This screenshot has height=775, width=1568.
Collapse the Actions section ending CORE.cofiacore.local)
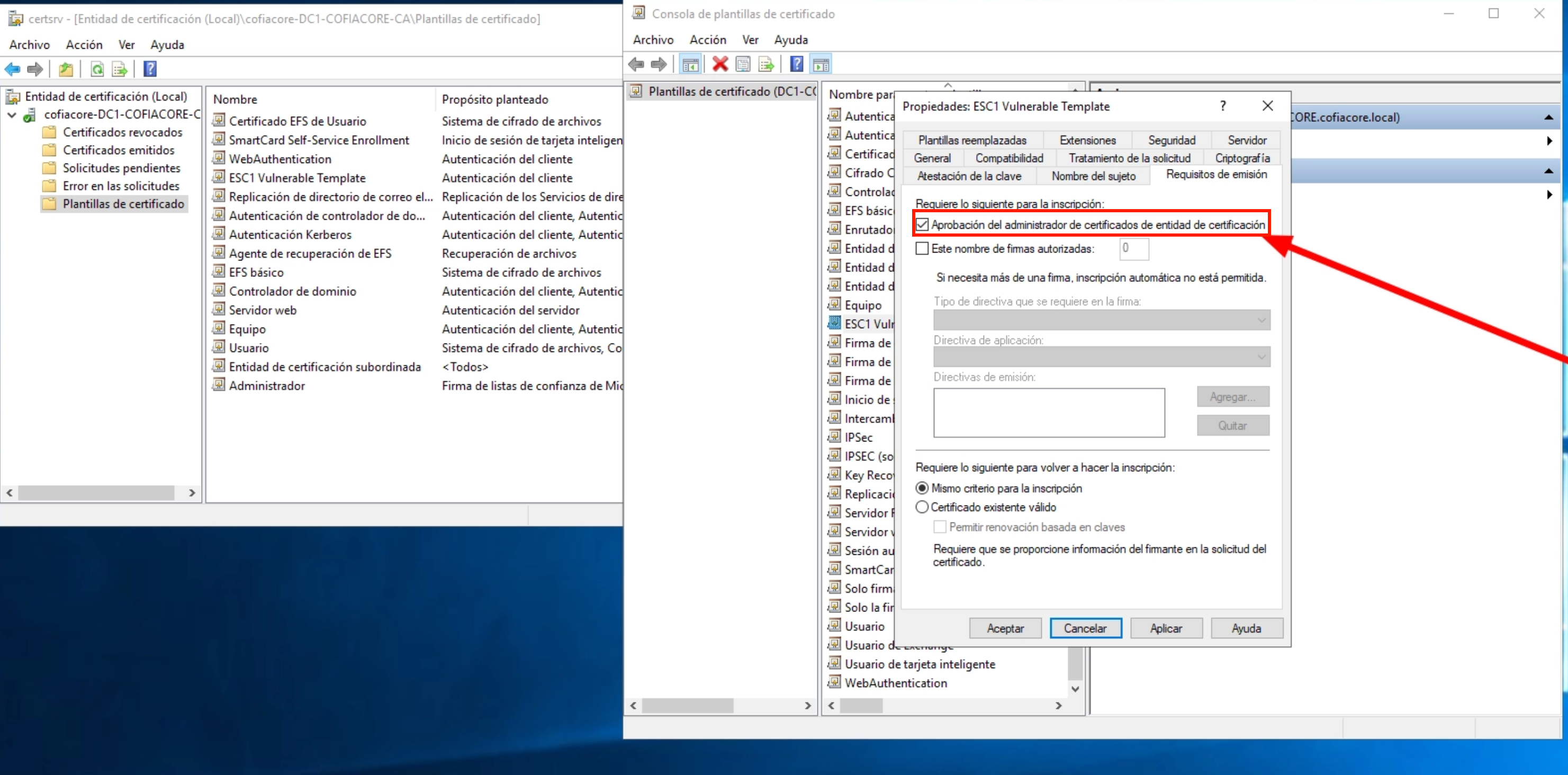[1548, 118]
